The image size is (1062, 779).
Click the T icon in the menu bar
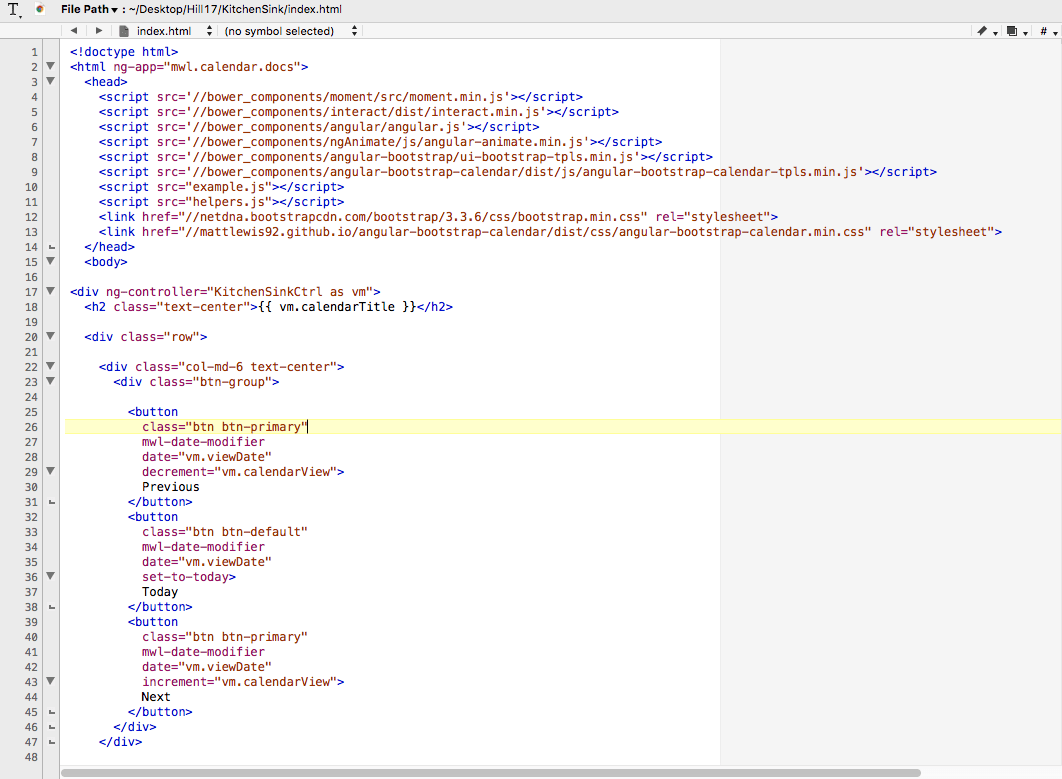point(11,9)
